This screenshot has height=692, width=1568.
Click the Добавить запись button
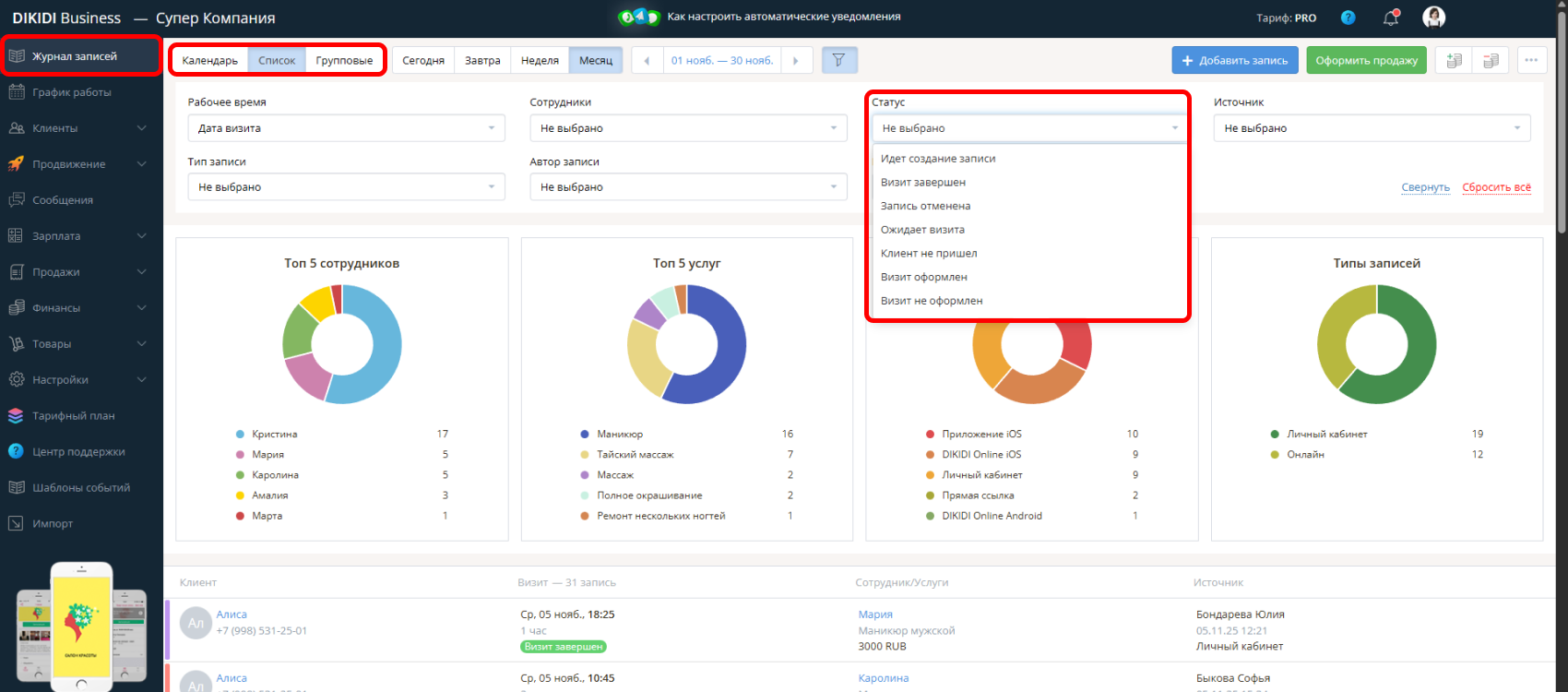(1234, 61)
